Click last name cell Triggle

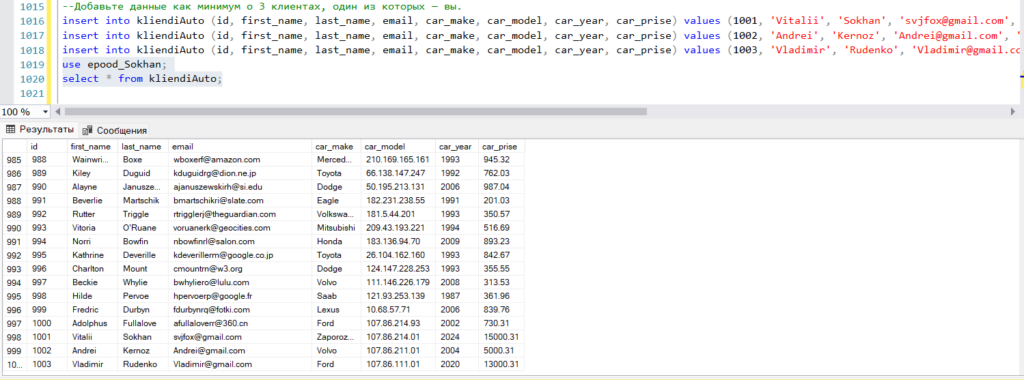143,214
